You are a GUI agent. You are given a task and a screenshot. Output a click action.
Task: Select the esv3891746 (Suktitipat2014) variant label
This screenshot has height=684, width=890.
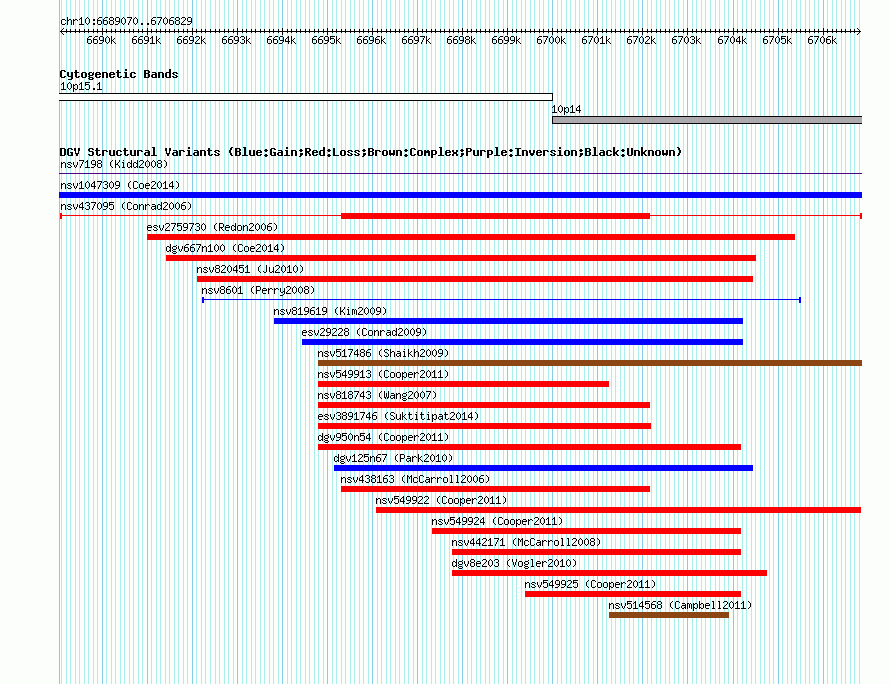click(x=398, y=417)
